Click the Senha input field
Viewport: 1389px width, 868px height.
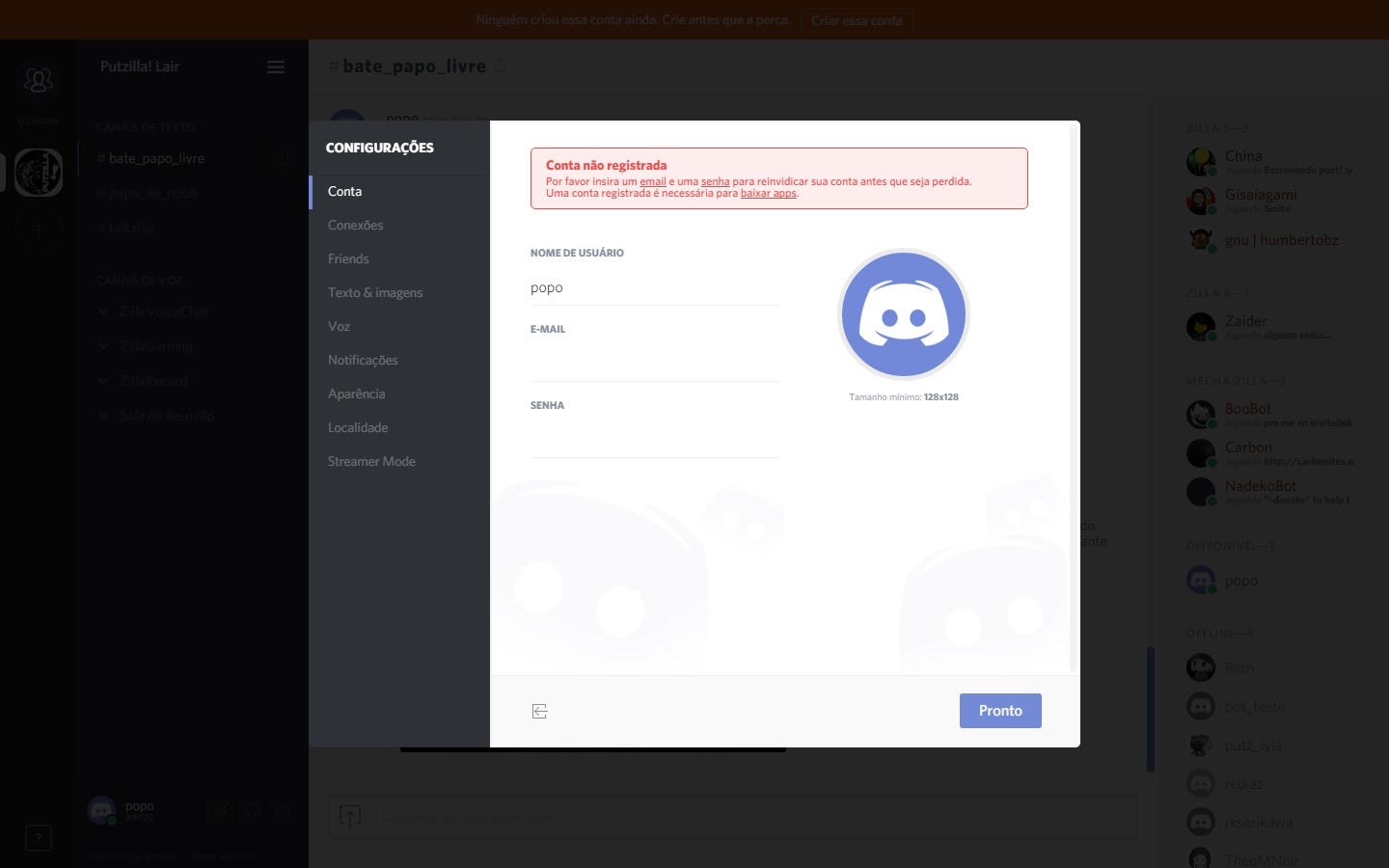click(655, 440)
